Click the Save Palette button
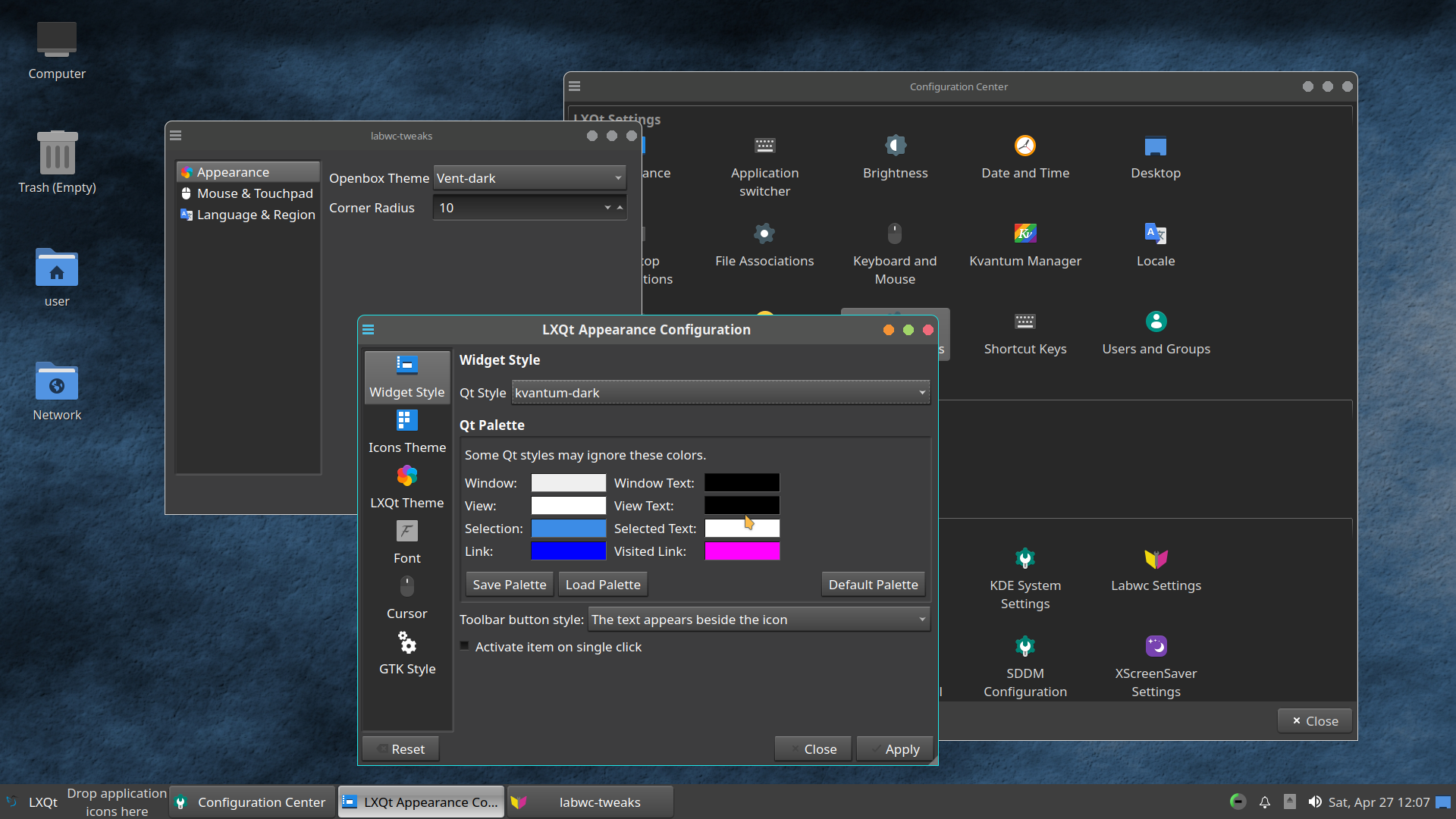Screen dimensions: 1456x819 coord(509,585)
